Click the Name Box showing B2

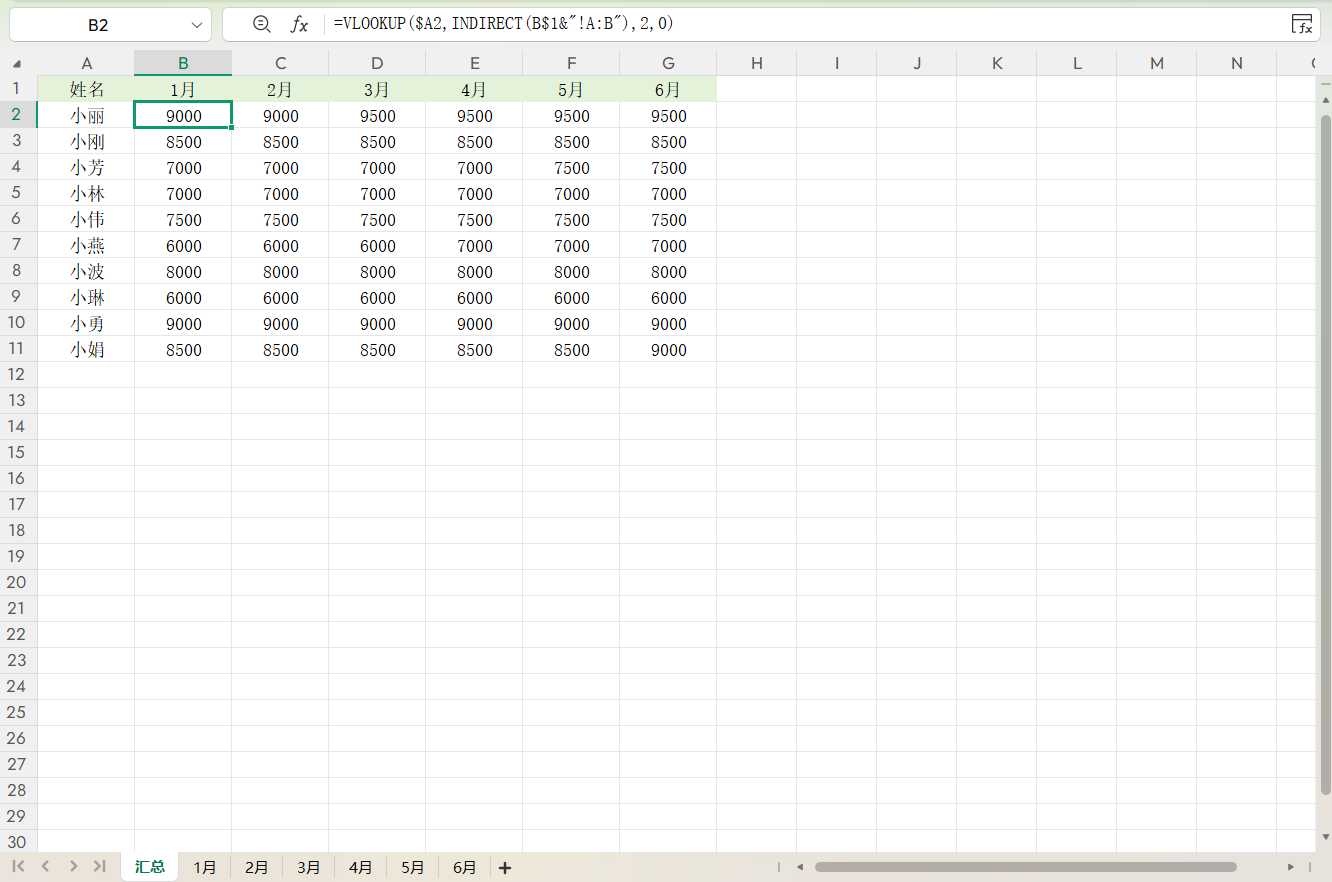[98, 25]
